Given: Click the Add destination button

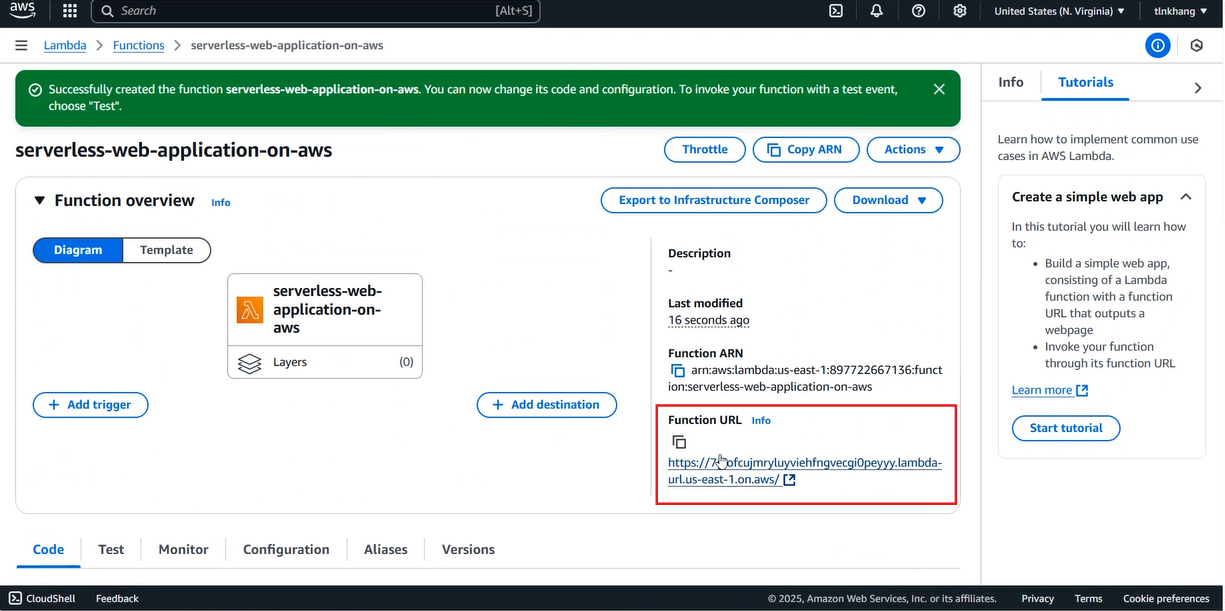Looking at the screenshot, I should [547, 405].
